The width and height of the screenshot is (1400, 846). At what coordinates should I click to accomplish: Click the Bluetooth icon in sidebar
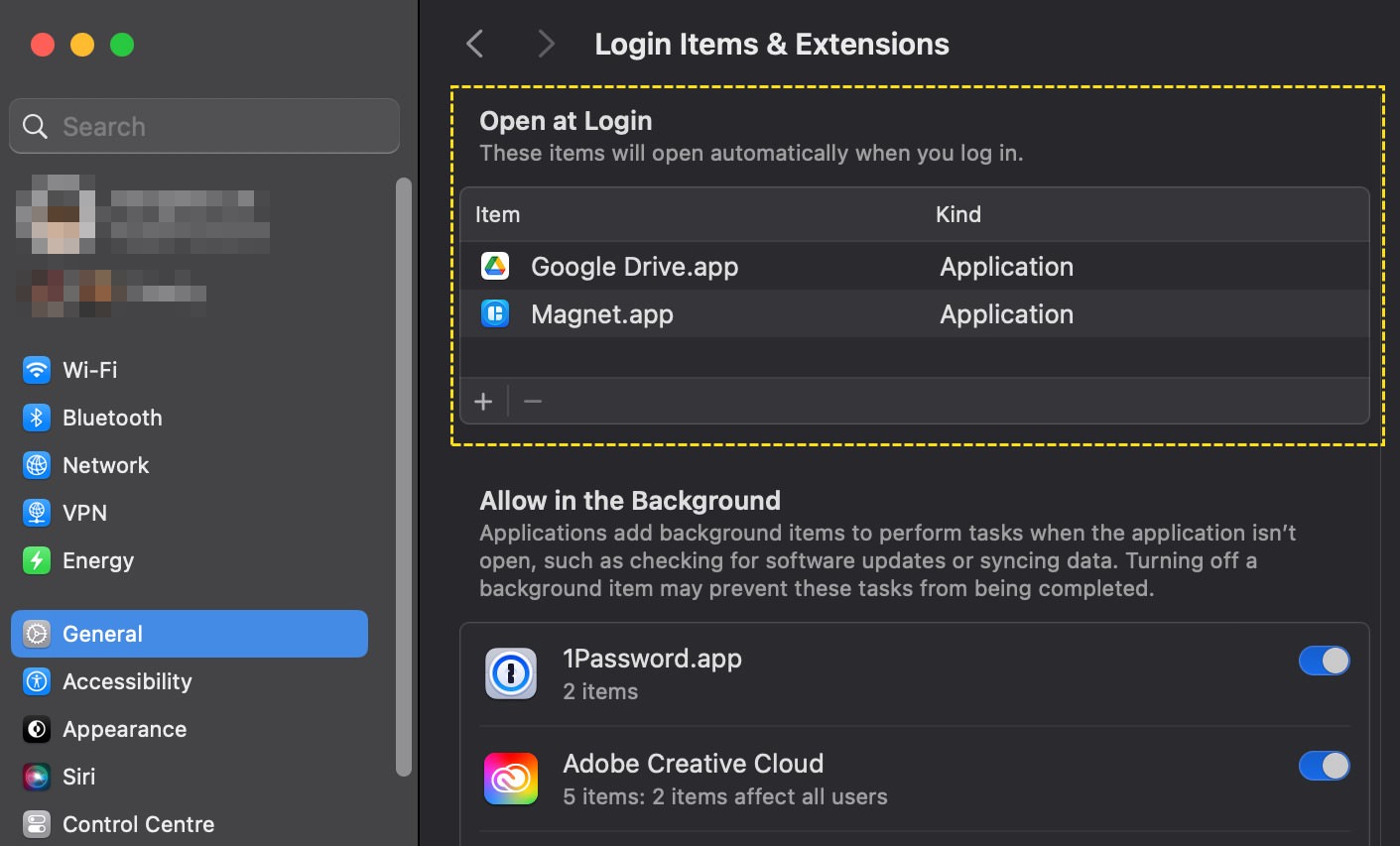[37, 418]
